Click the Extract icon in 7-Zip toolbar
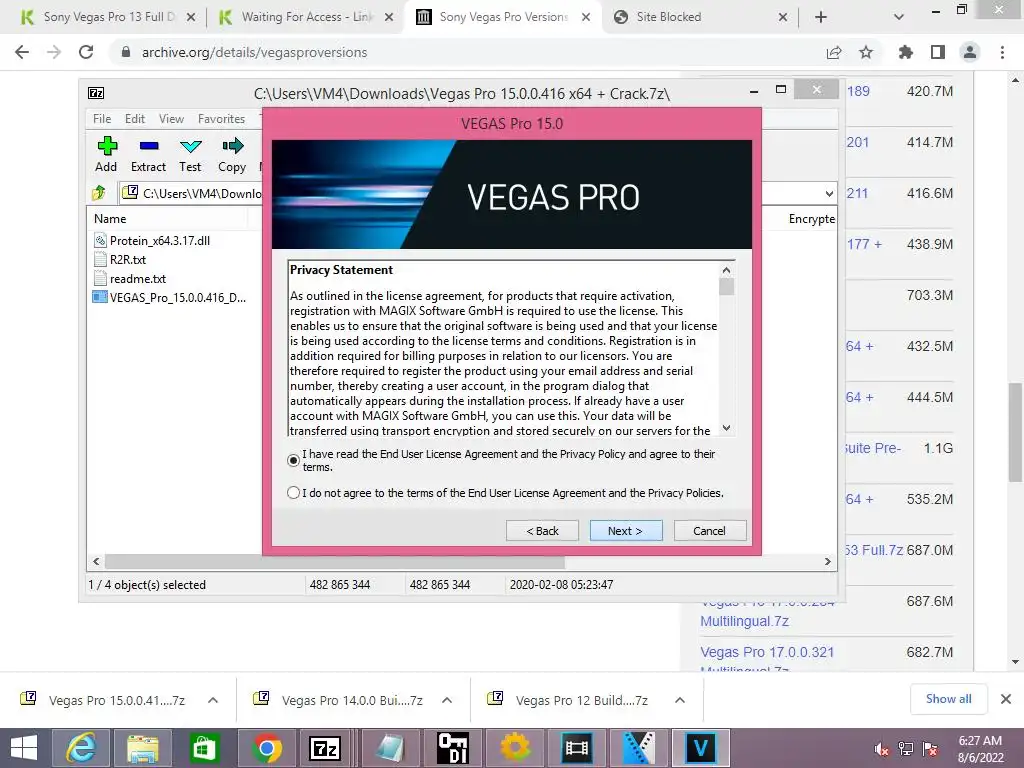Viewport: 1024px width, 768px height. [x=149, y=146]
